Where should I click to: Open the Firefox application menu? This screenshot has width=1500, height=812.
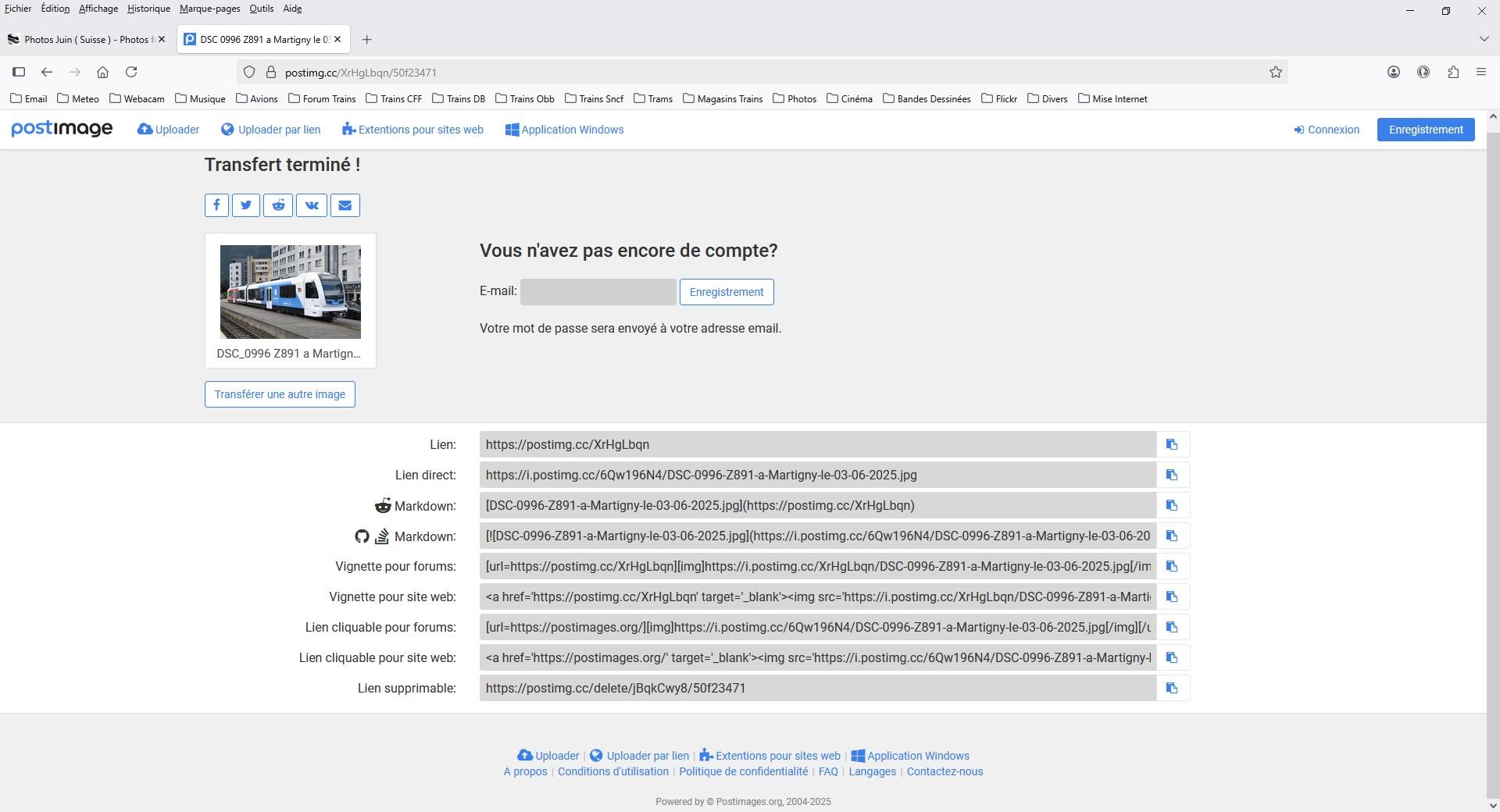point(1481,72)
